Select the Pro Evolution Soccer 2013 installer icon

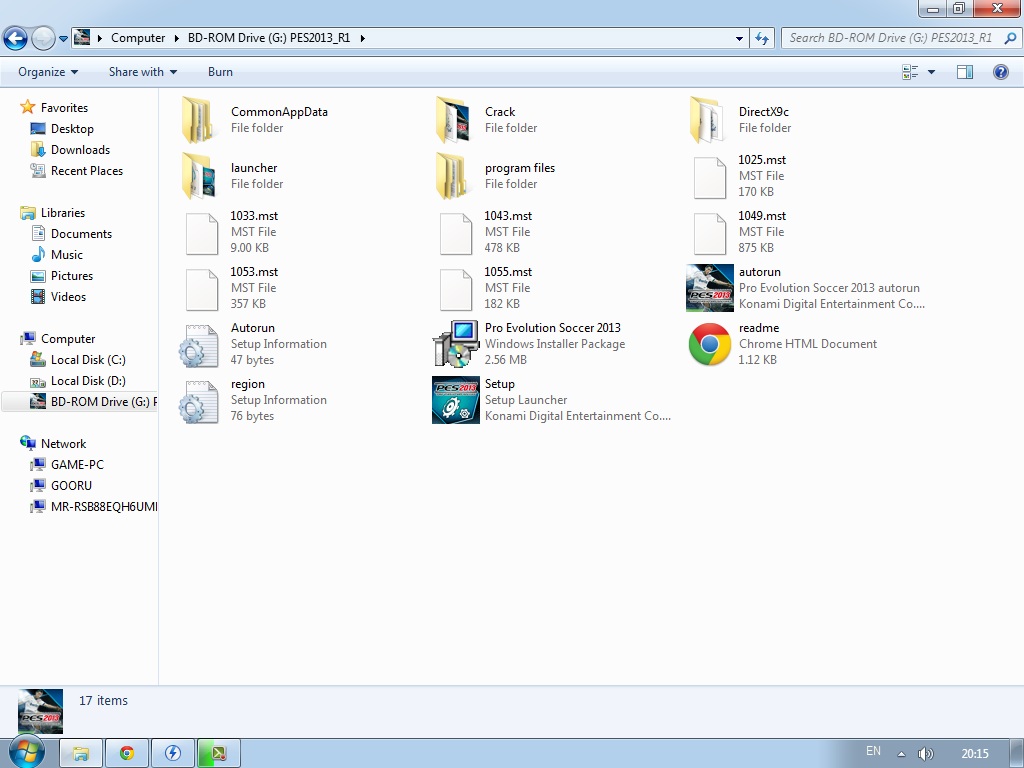(x=456, y=344)
